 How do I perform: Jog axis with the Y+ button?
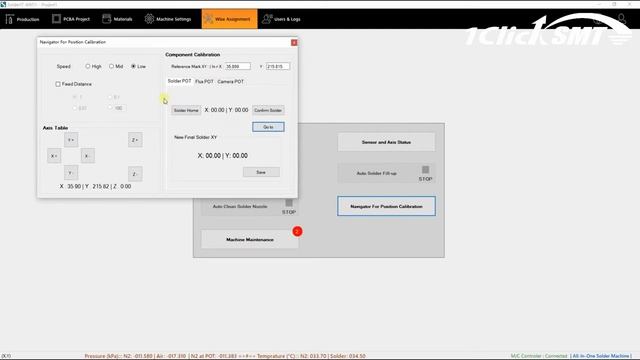click(71, 140)
